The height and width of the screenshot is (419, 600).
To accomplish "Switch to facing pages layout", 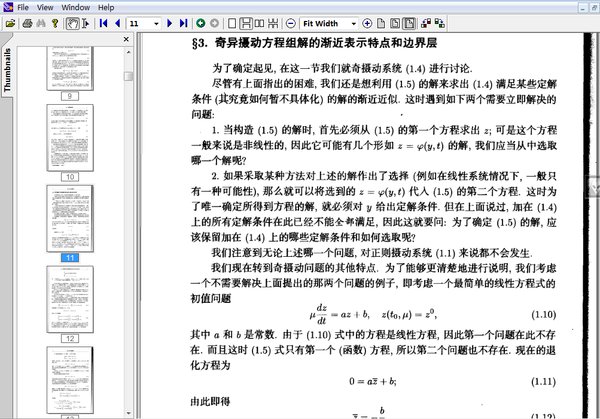I will point(259,23).
